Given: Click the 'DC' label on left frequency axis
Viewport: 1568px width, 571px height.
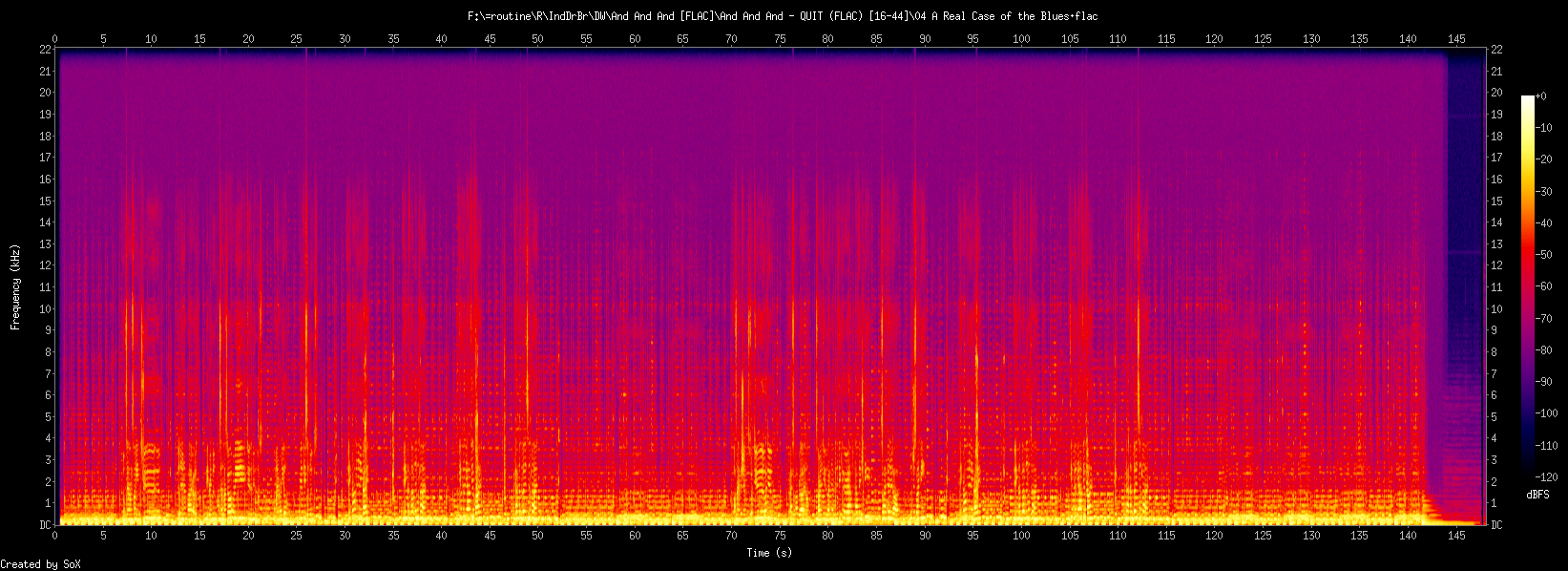Looking at the screenshot, I should click(46, 525).
